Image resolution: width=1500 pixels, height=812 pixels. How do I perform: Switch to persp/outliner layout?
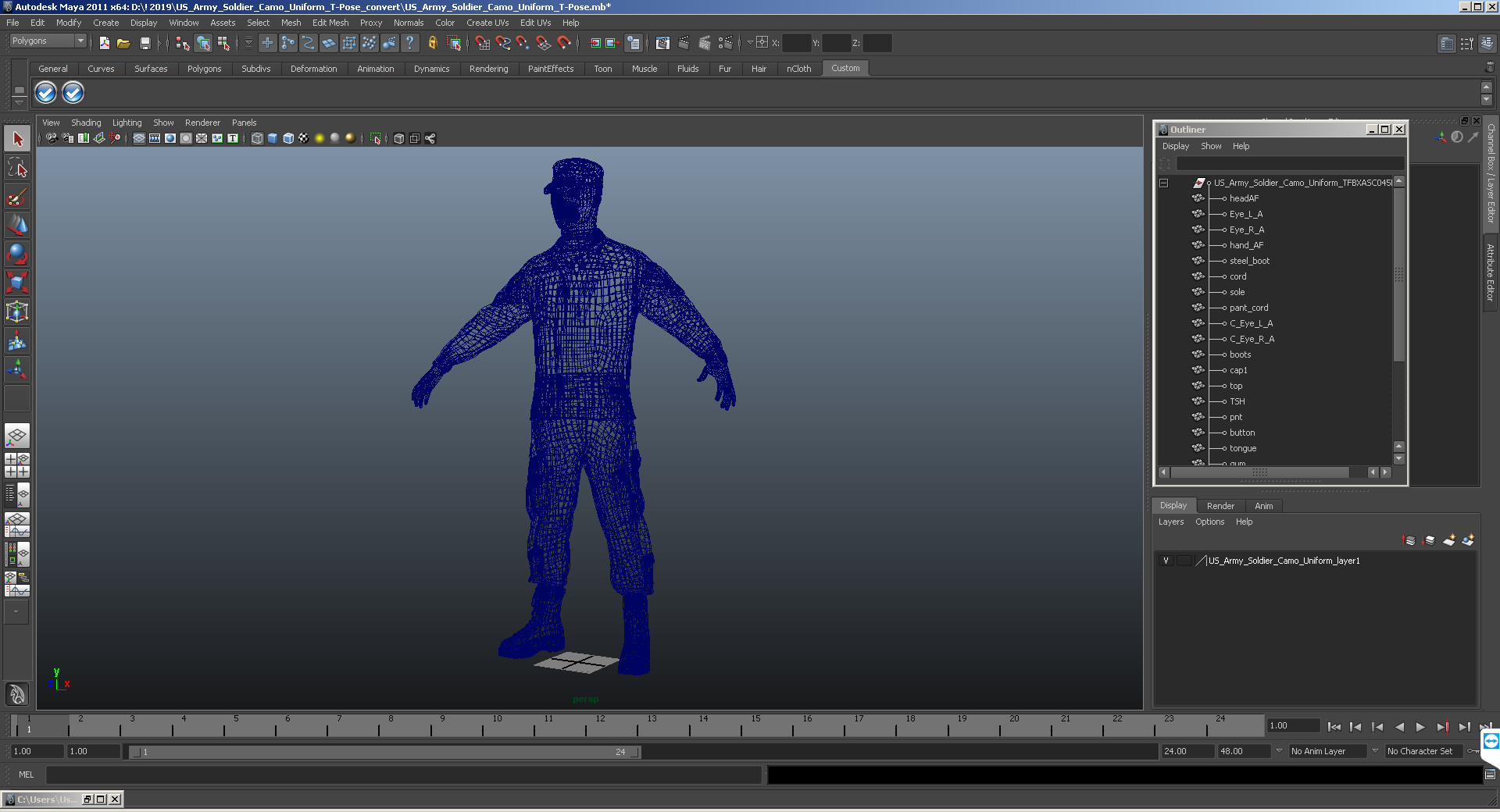pyautogui.click(x=17, y=494)
